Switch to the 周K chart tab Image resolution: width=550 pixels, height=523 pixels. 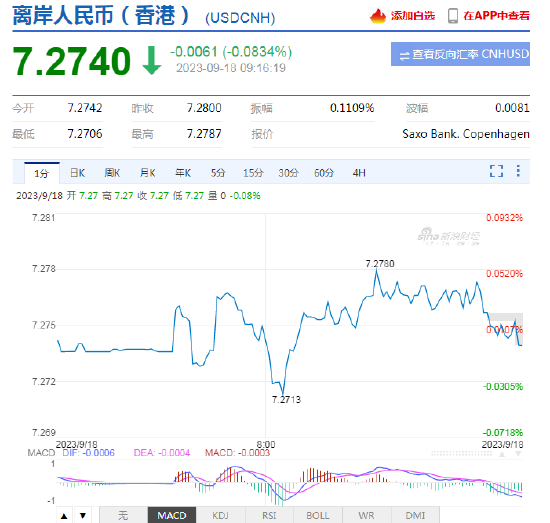(112, 173)
